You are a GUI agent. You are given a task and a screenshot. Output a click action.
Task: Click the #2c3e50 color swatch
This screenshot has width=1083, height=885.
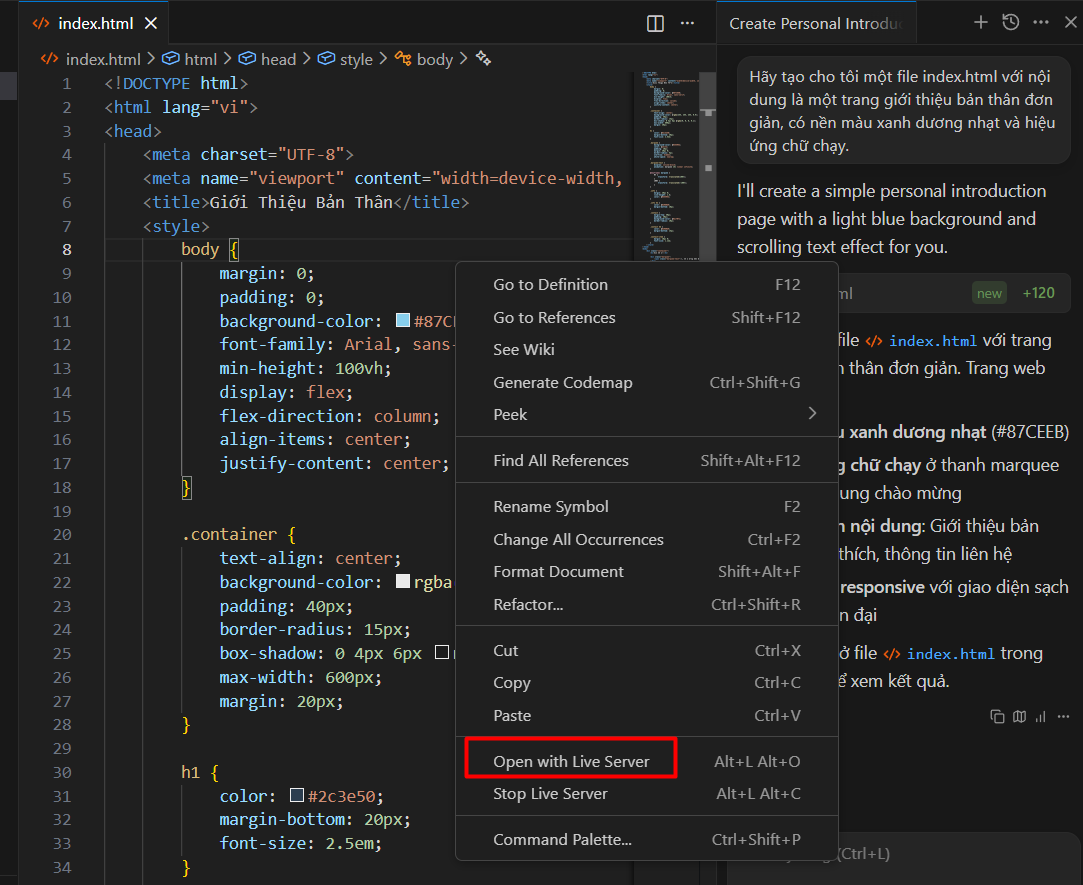(296, 796)
